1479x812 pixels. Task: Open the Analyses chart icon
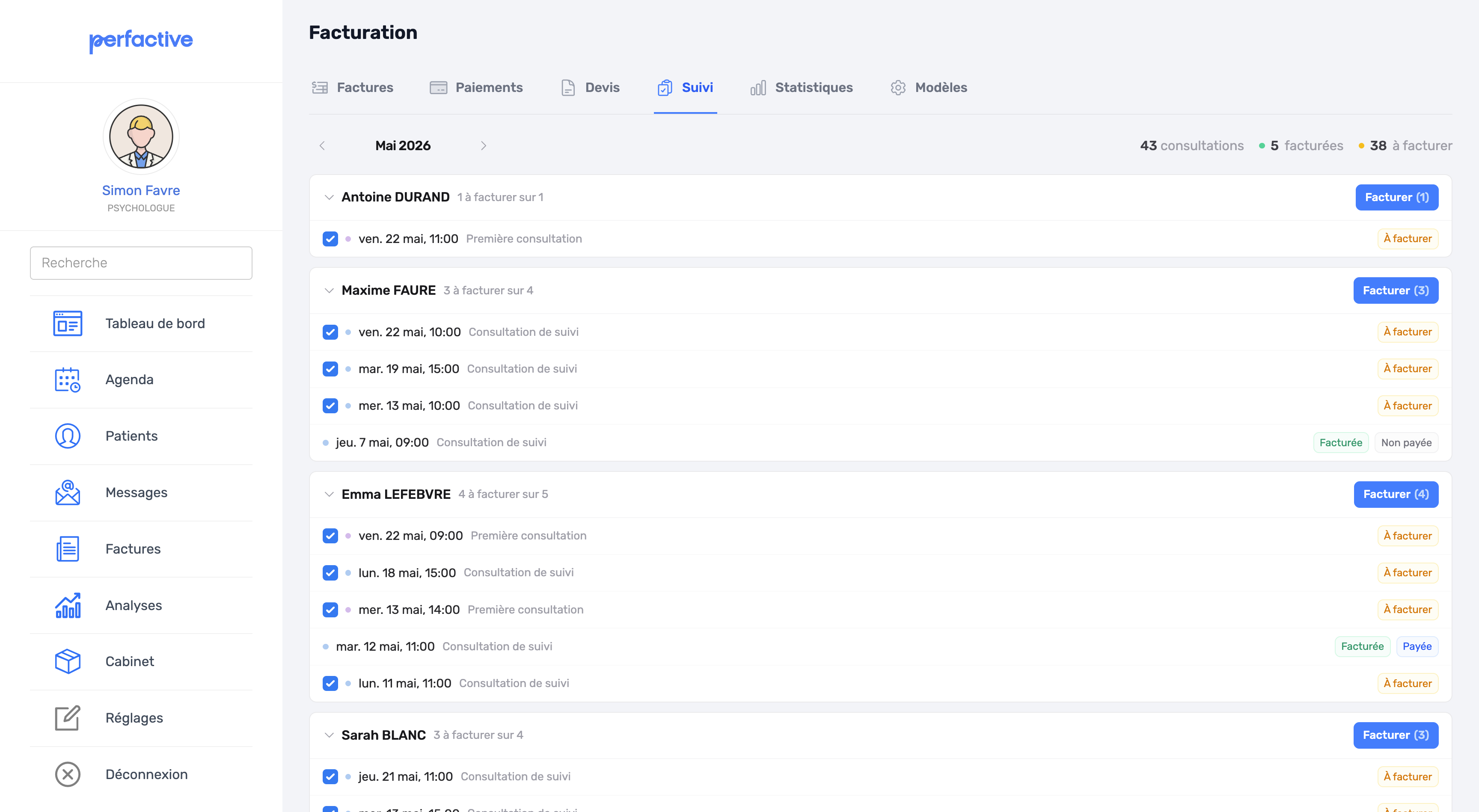point(68,605)
